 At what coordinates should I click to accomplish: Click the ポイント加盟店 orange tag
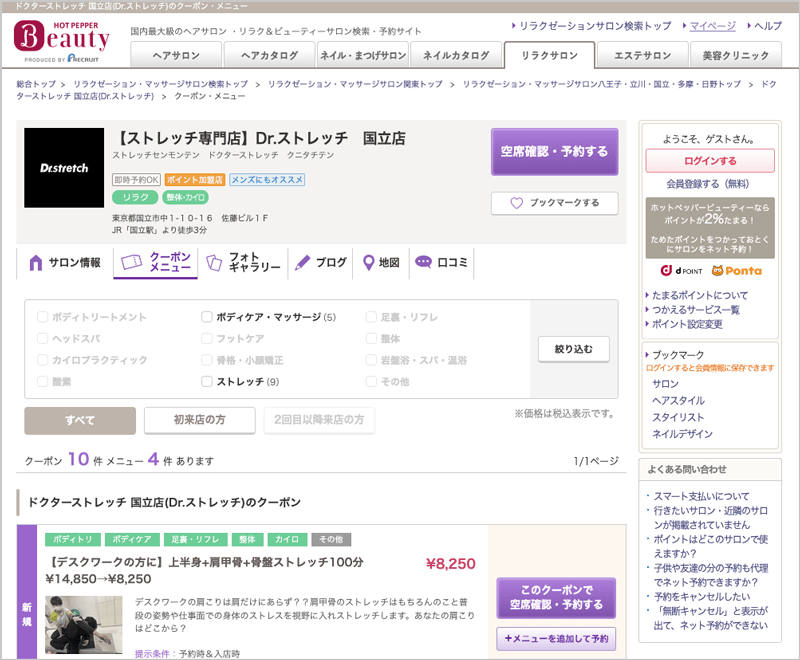[194, 180]
